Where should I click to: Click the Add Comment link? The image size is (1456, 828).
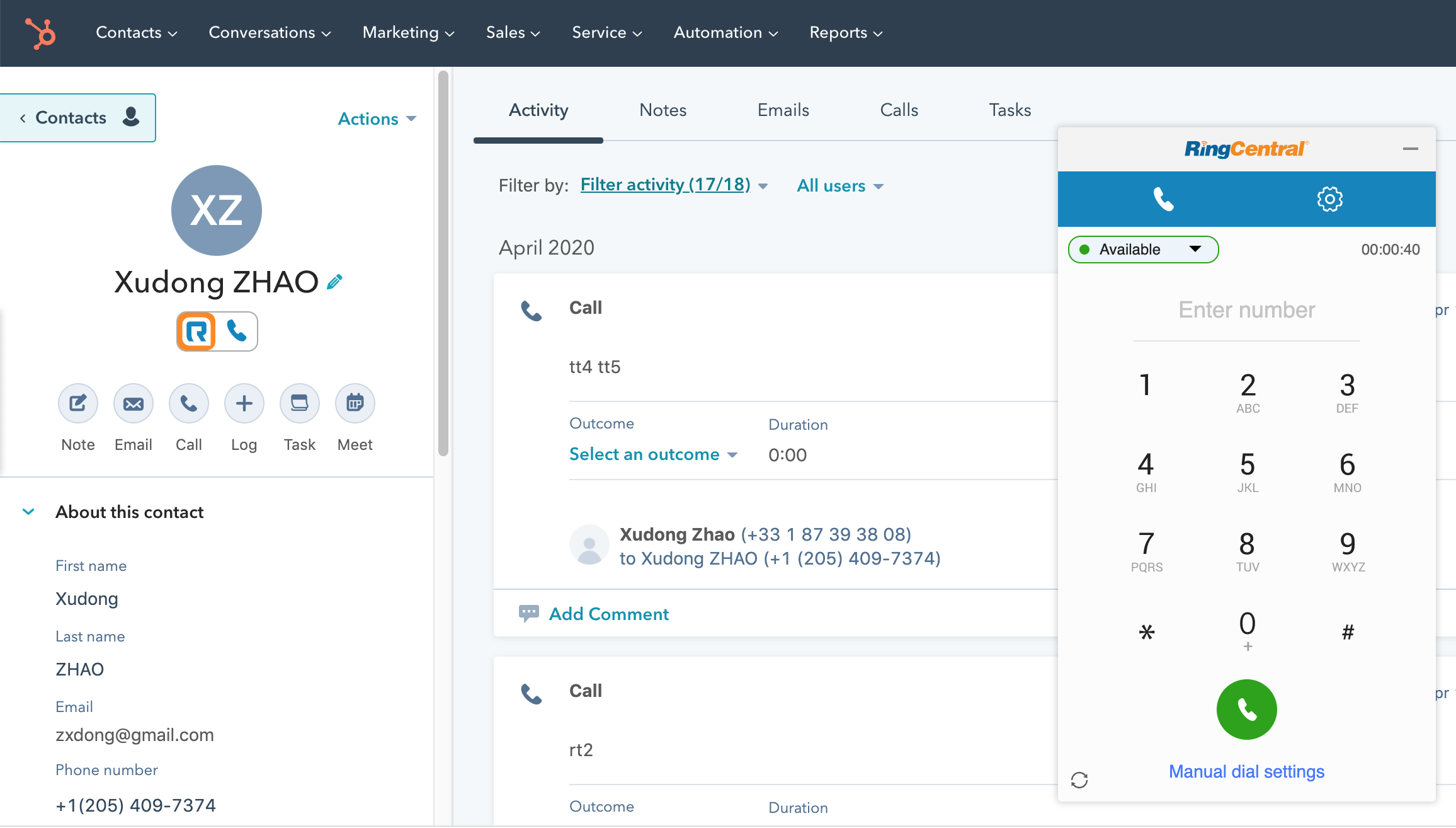coord(609,614)
